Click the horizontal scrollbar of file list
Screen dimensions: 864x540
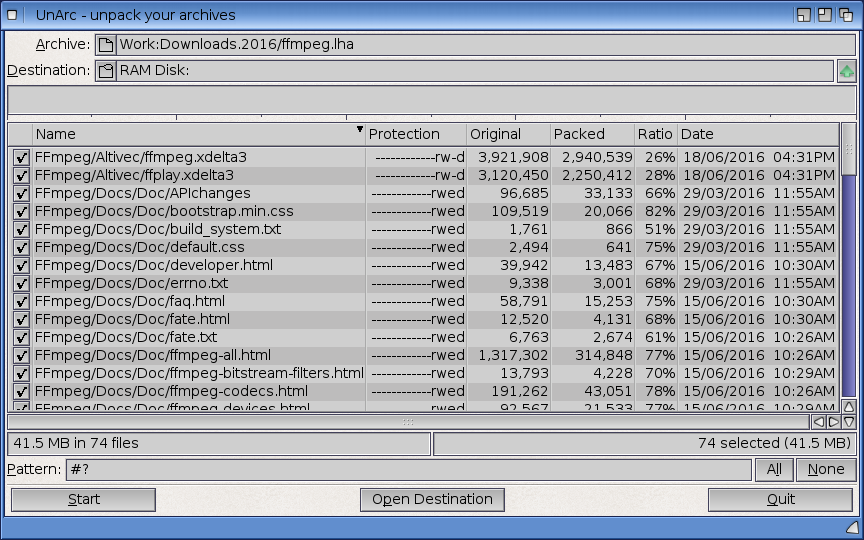pos(408,422)
